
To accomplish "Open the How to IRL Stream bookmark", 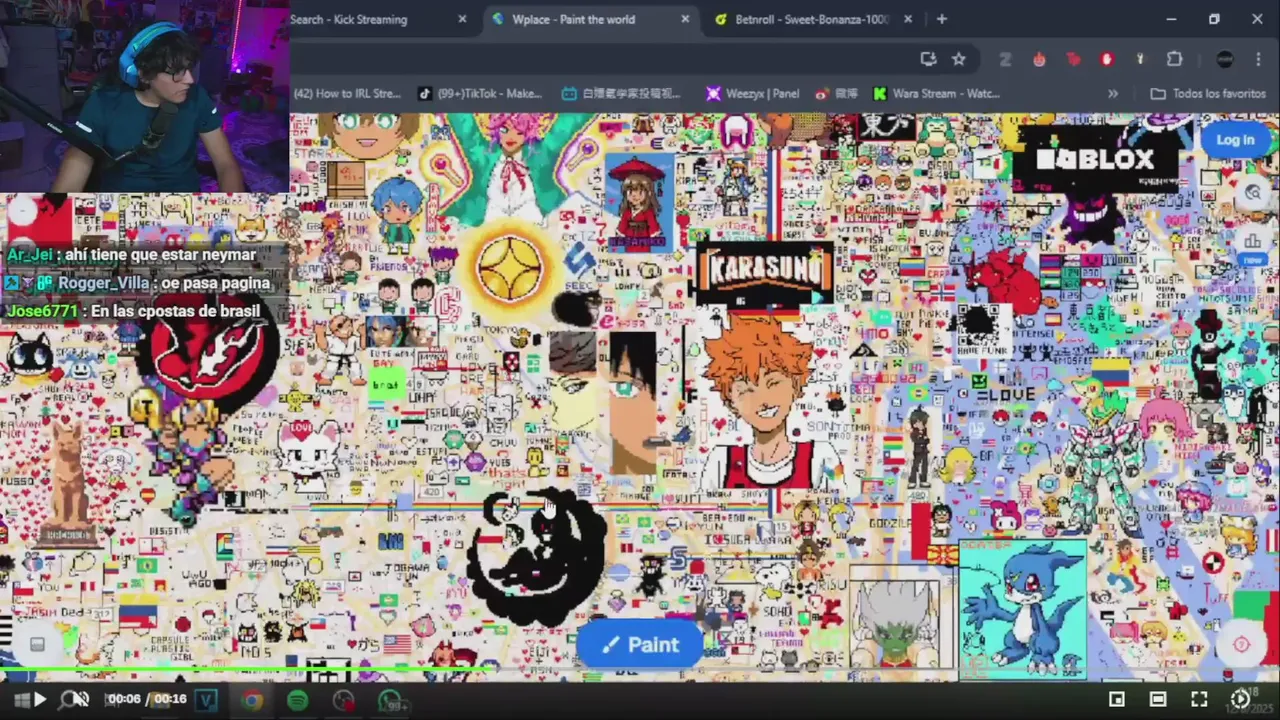I will coord(346,93).
